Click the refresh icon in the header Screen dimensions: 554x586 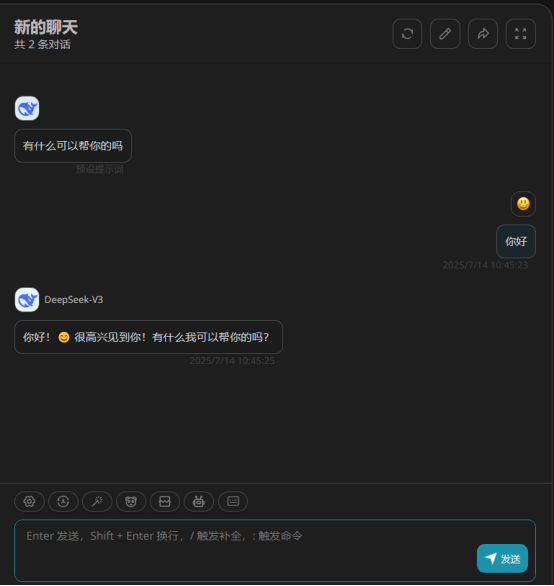click(x=407, y=34)
